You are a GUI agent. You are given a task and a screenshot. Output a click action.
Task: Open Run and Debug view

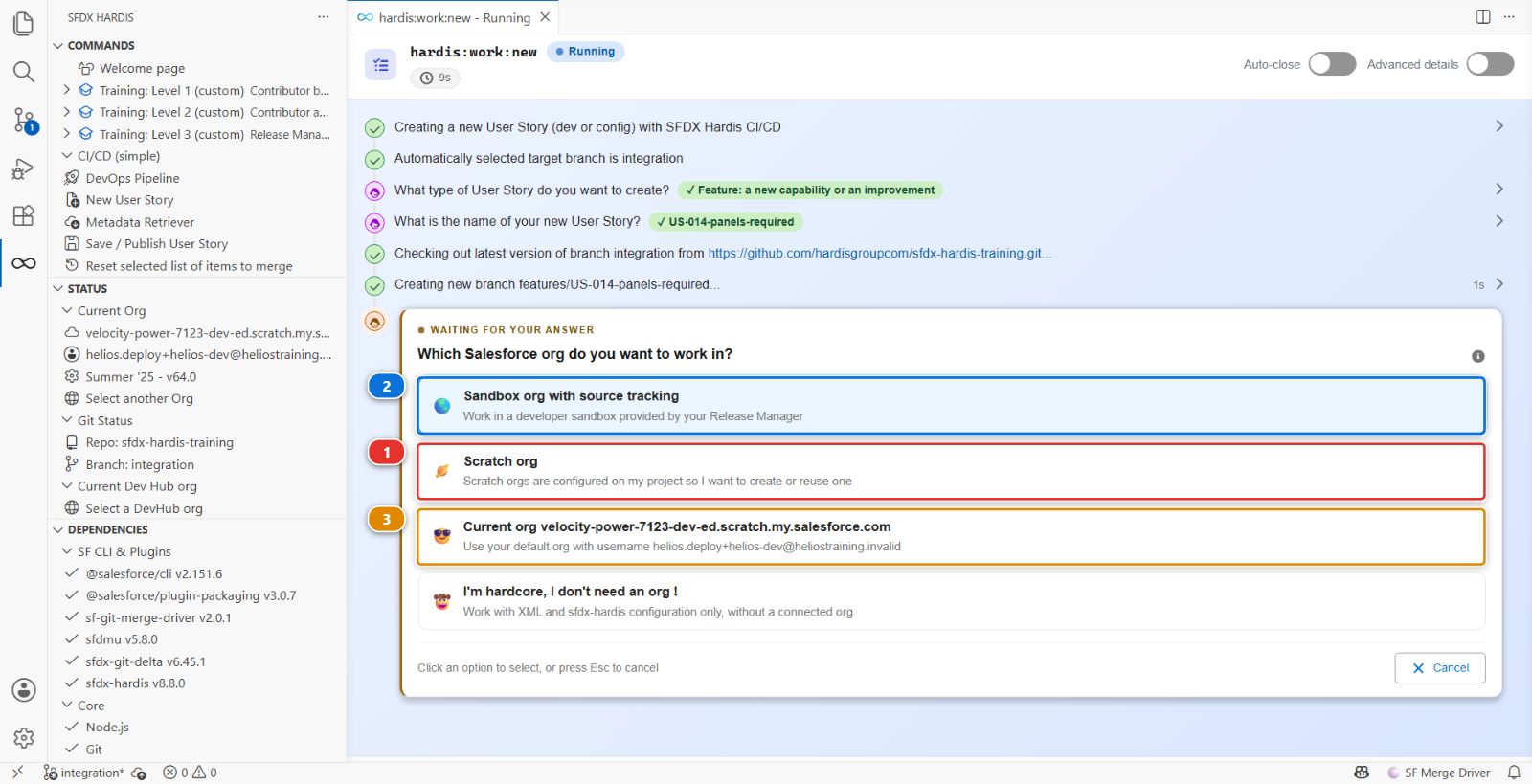24,168
